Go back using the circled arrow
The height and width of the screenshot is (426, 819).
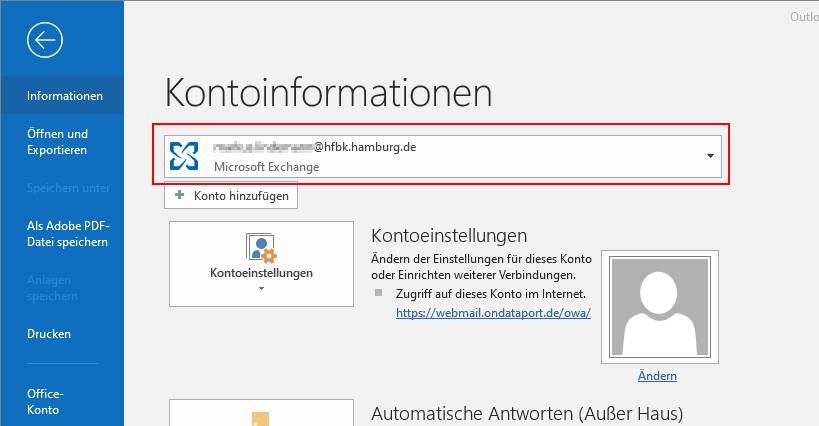45,40
